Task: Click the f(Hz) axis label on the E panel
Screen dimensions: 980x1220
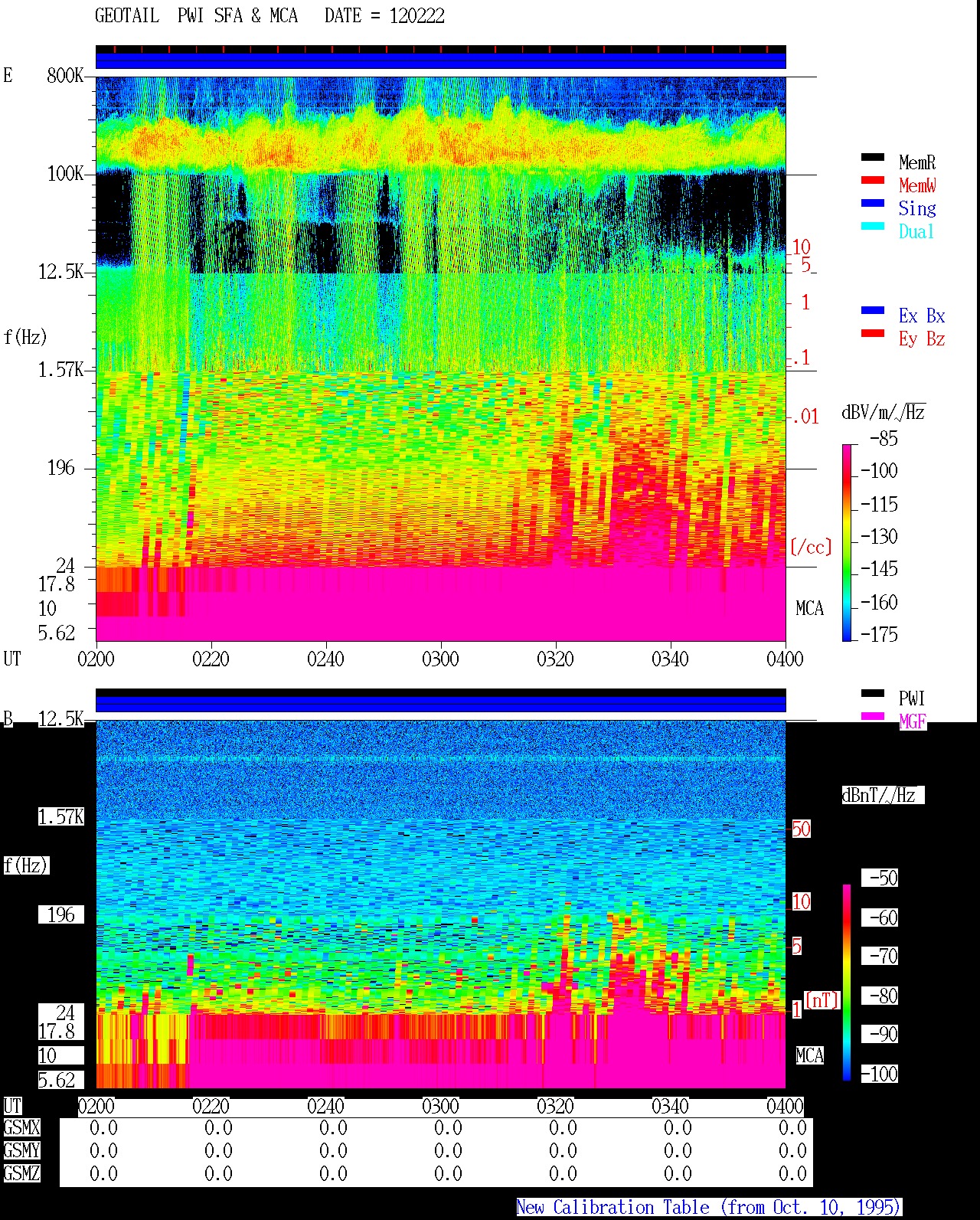Action: pyautogui.click(x=25, y=337)
